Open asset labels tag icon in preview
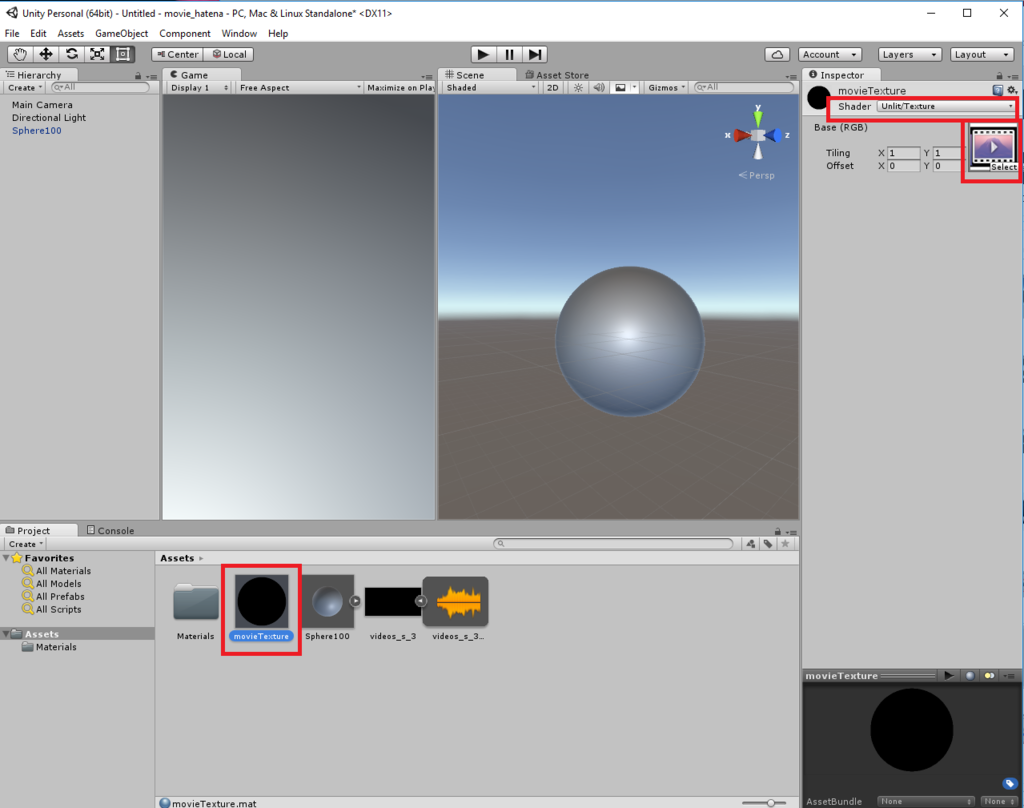The height and width of the screenshot is (808, 1024). coord(1009,783)
